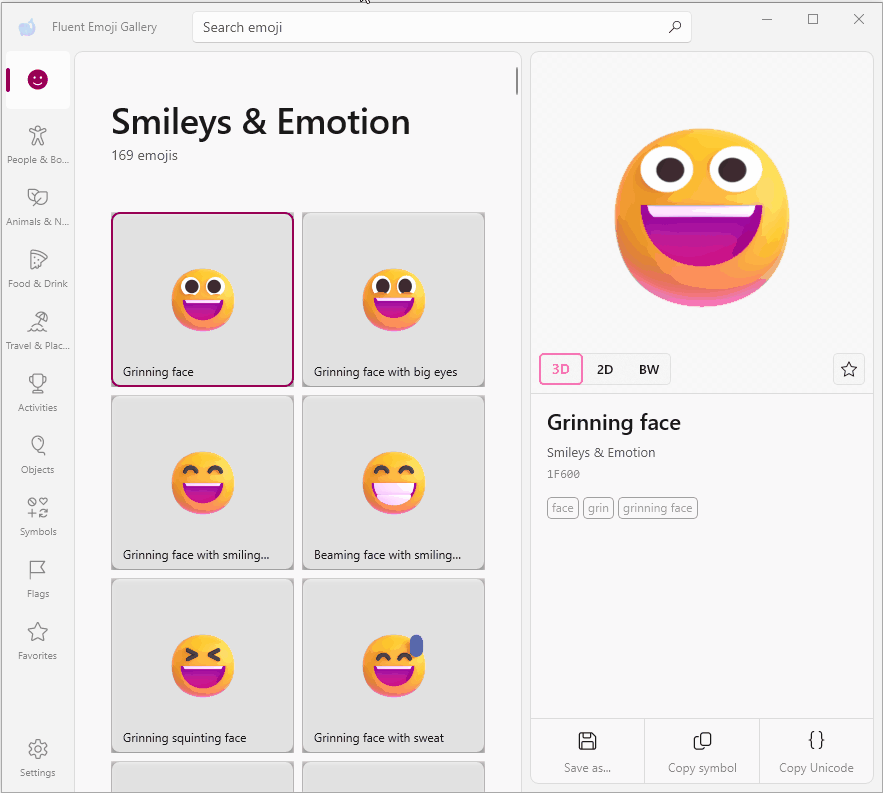
Task: Click 'Smileys & Emotion' subtitle in details
Action: pos(601,452)
